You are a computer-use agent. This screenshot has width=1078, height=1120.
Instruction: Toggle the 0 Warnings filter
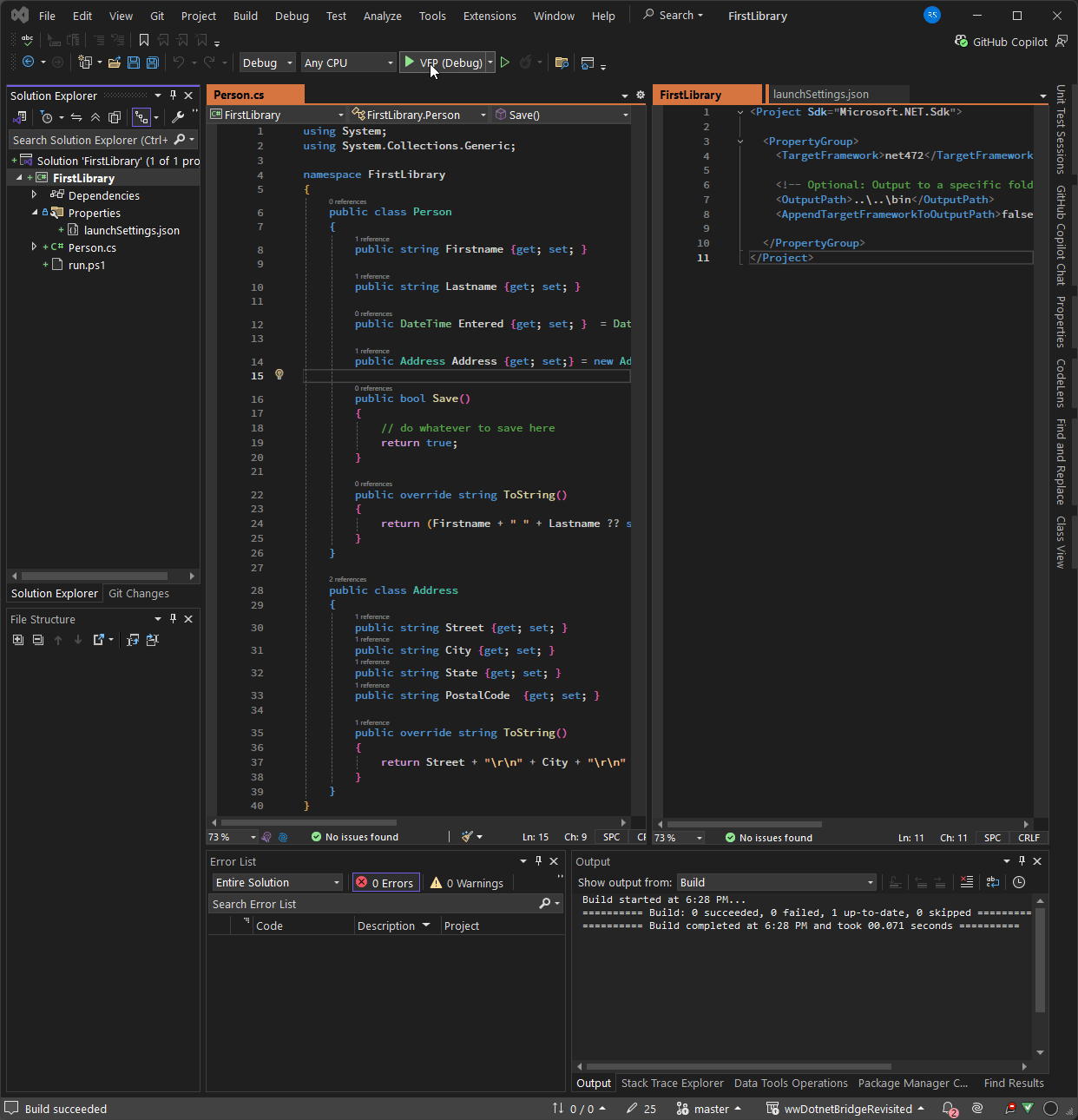coord(467,883)
